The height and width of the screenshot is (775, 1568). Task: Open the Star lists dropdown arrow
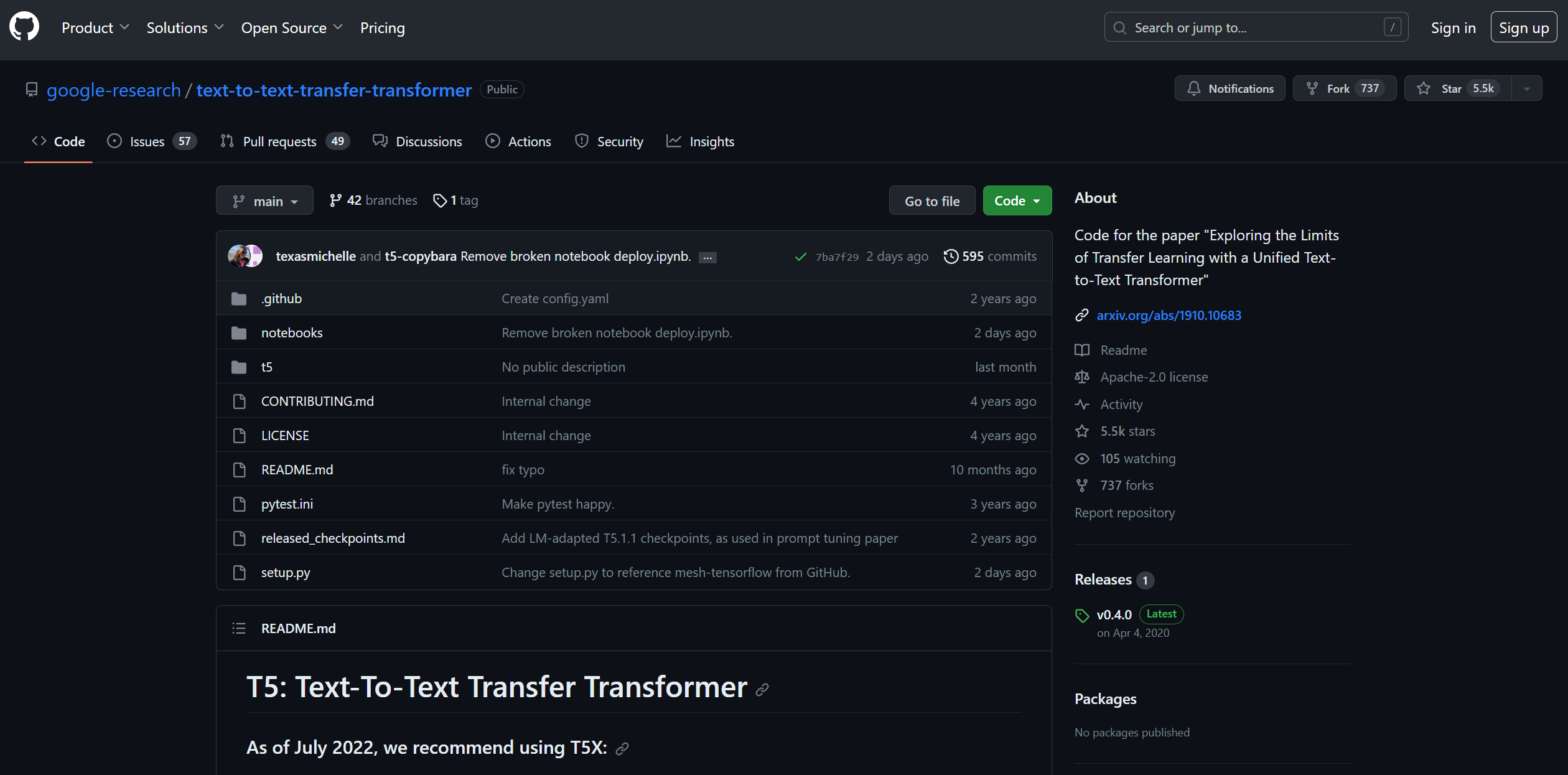tap(1526, 88)
